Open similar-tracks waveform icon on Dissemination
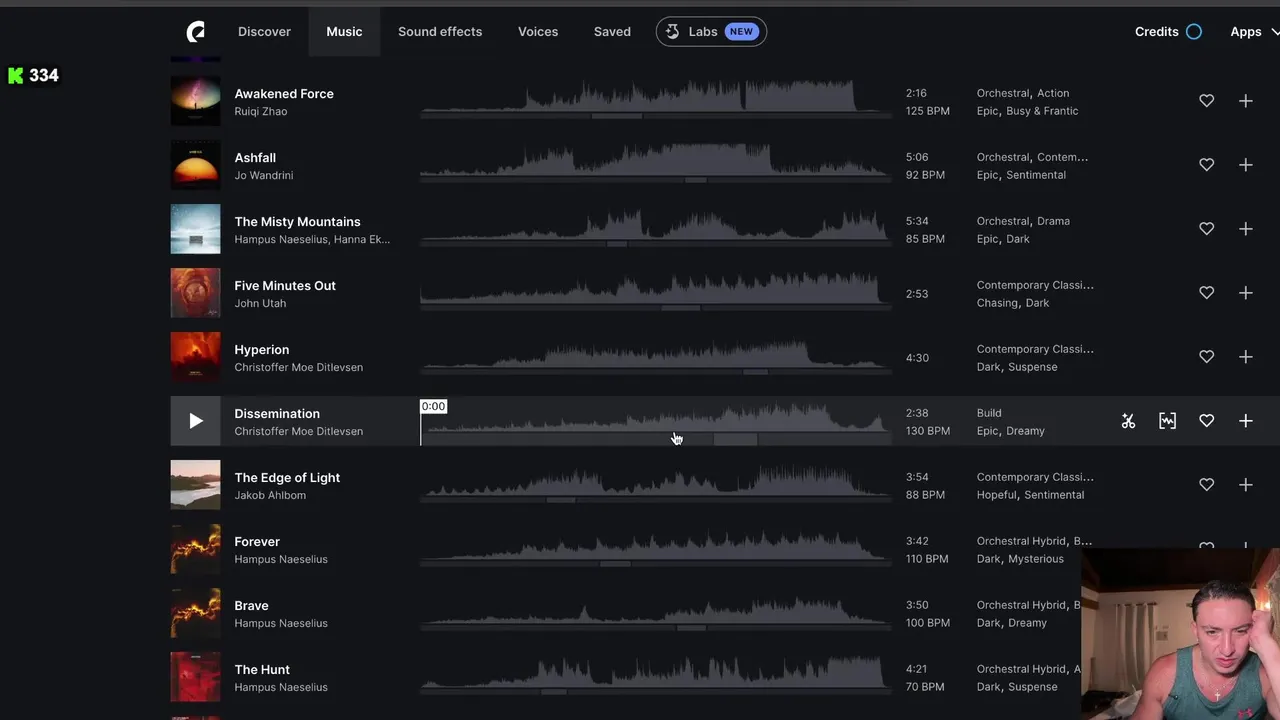The width and height of the screenshot is (1280, 720). (1167, 421)
